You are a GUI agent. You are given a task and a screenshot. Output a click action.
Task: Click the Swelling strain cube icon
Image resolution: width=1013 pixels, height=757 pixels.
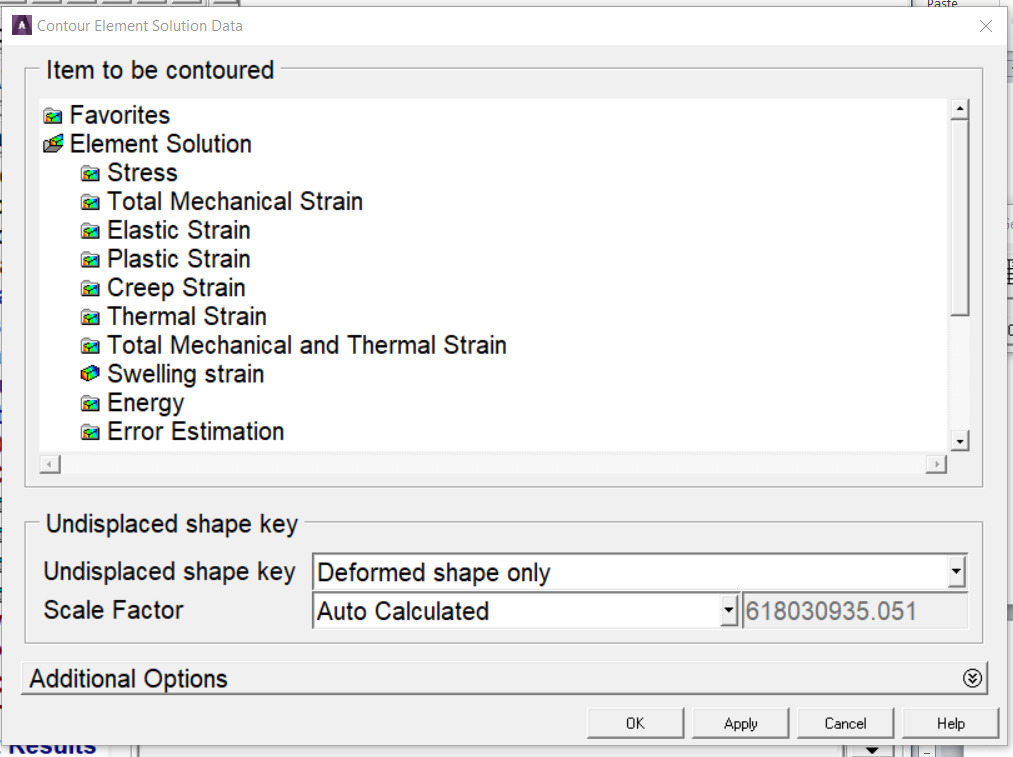coord(91,375)
